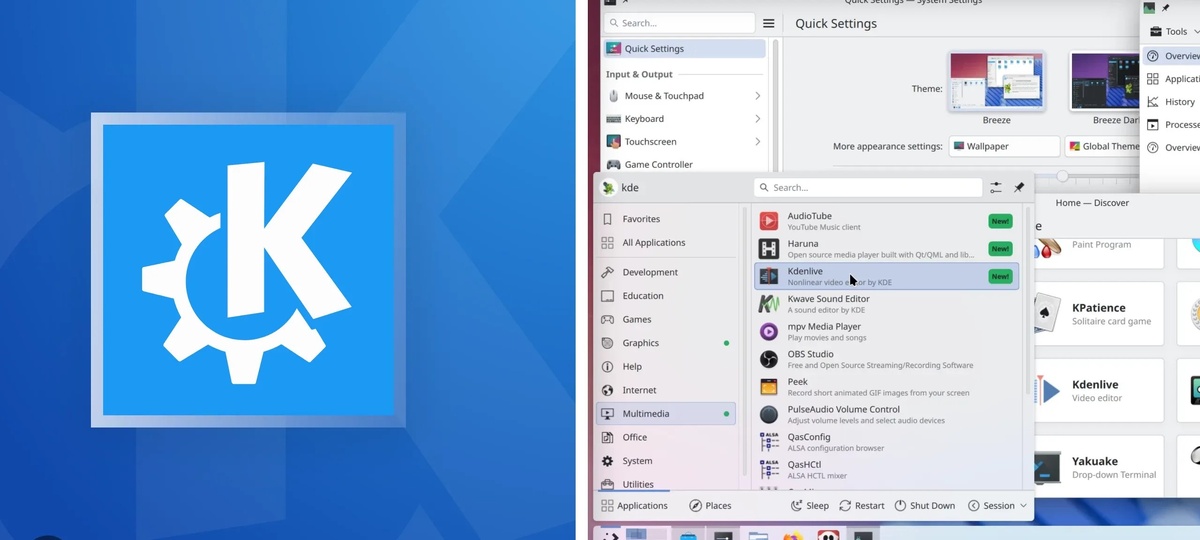This screenshot has width=1200, height=540.
Task: Switch to the Applications launcher tab
Action: pyautogui.click(x=635, y=506)
